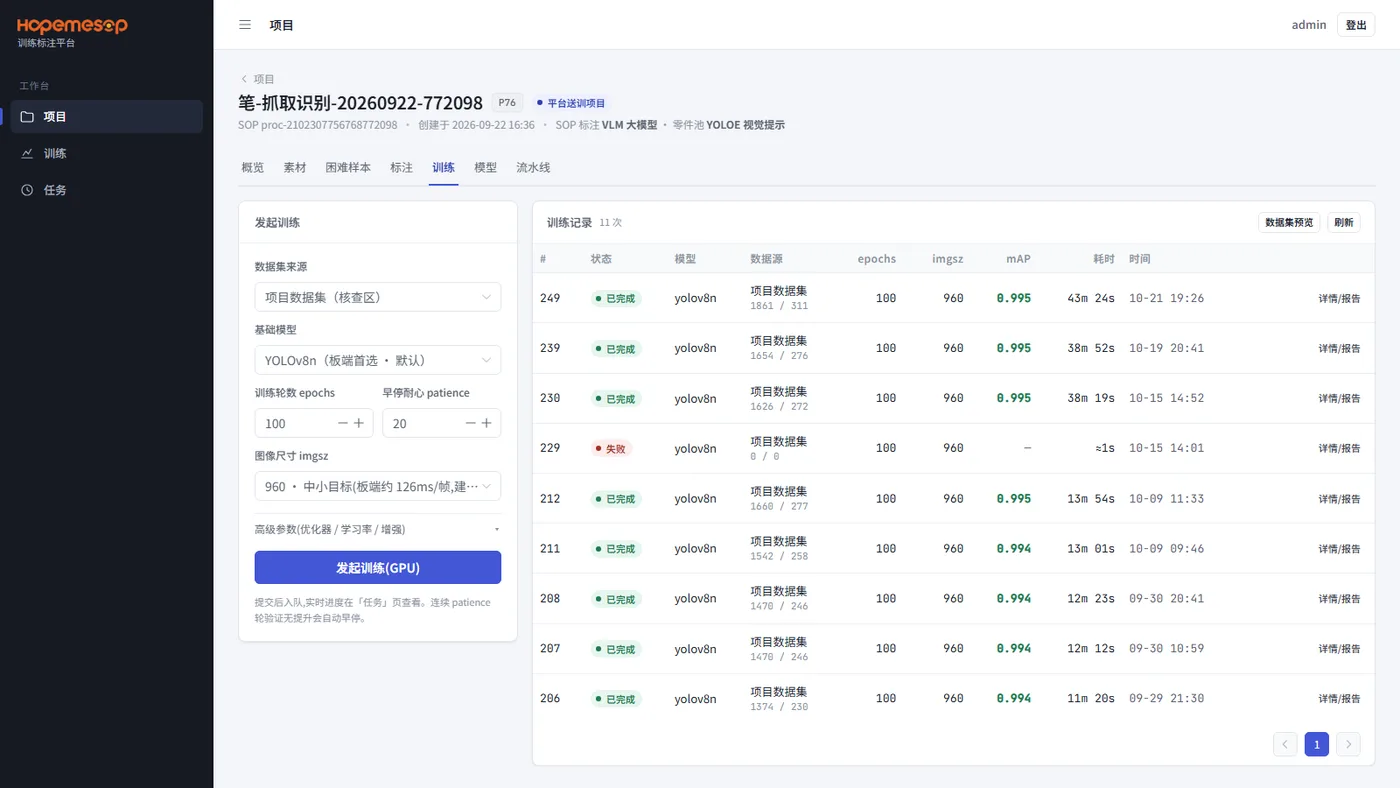Click the P76 project tag
1400x788 pixels.
coord(507,103)
